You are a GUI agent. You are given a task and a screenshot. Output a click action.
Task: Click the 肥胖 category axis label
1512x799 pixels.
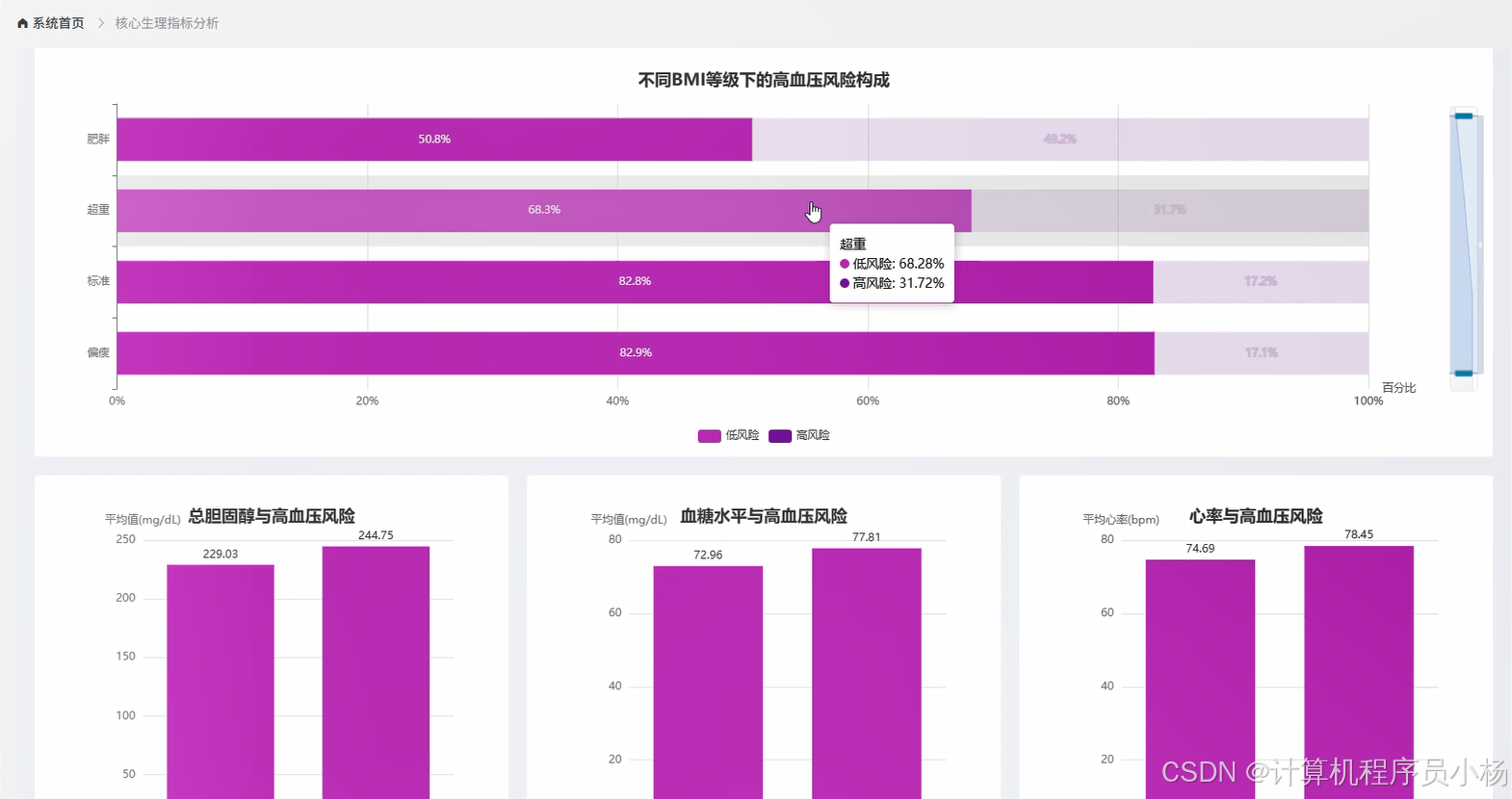(x=98, y=140)
